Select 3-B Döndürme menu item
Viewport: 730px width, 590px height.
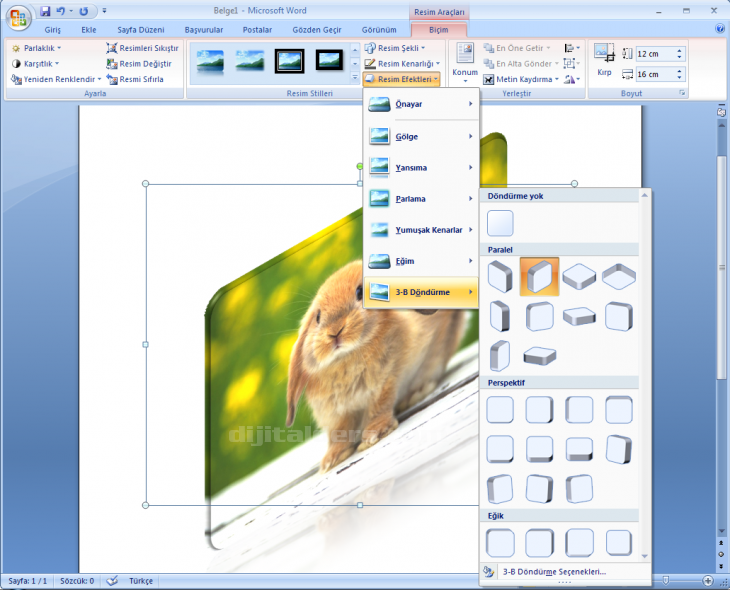tap(421, 292)
